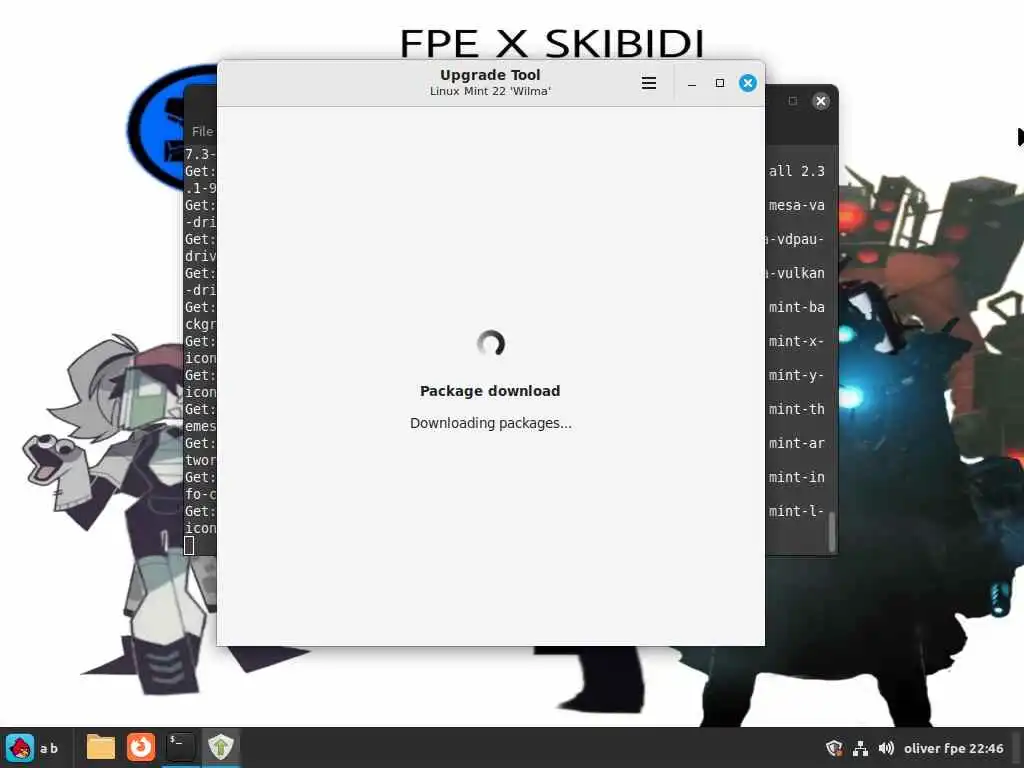
Task: Click the 'Package download' heading
Action: pos(490,391)
